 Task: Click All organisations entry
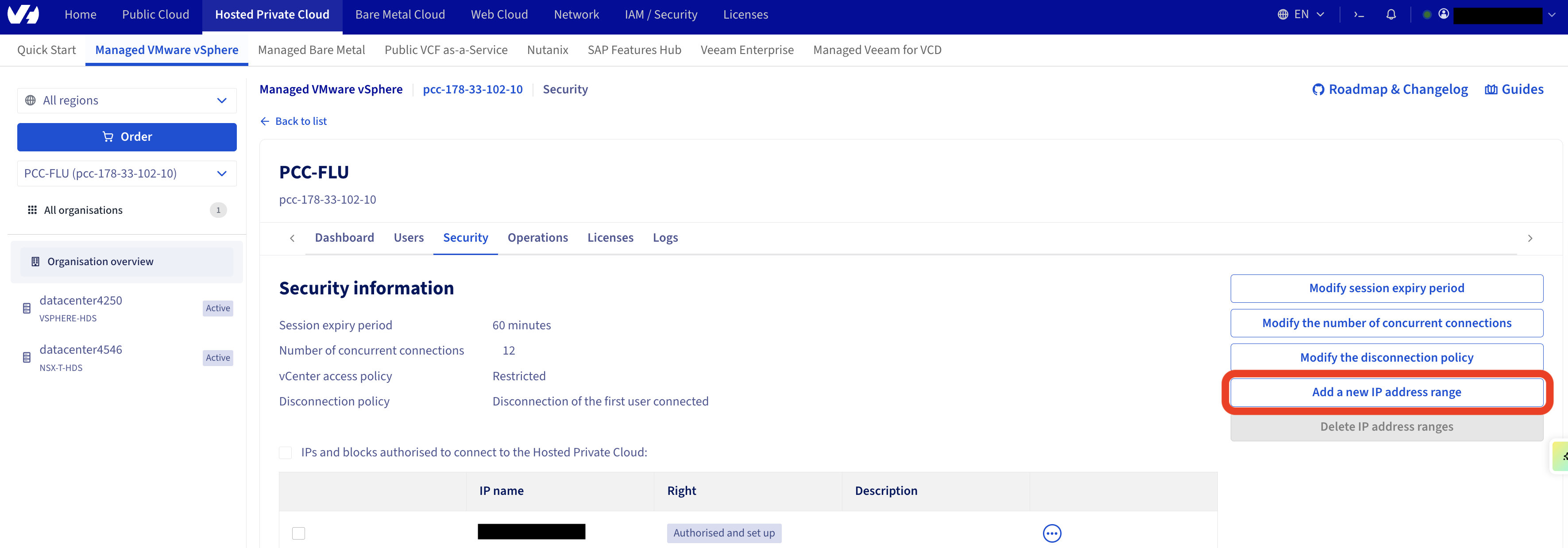(127, 210)
